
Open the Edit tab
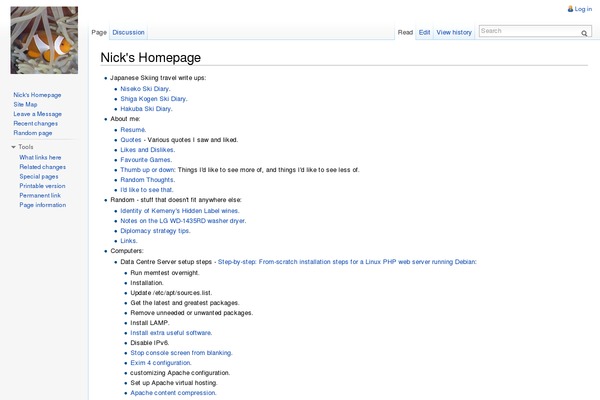click(424, 33)
